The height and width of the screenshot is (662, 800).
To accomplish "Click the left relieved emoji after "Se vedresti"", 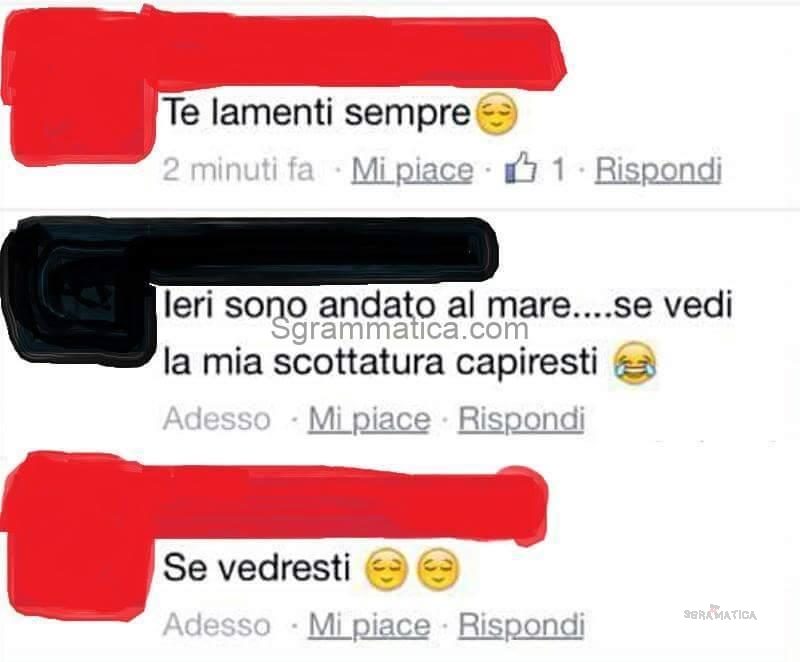I will click(387, 569).
